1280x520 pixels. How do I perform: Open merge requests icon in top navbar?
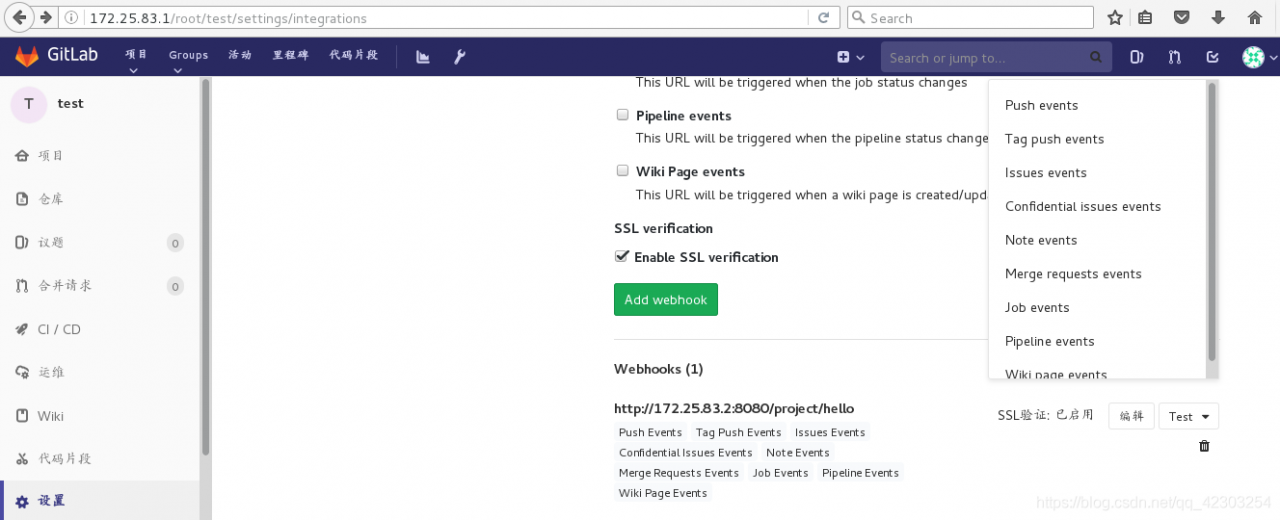pos(1175,57)
